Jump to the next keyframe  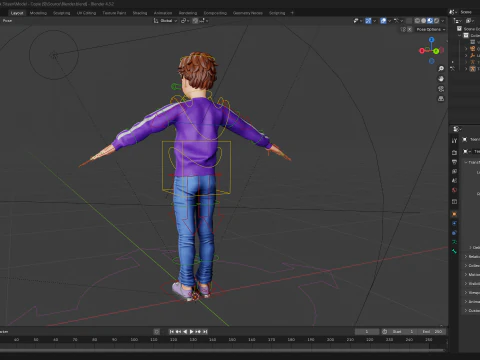click(198, 331)
